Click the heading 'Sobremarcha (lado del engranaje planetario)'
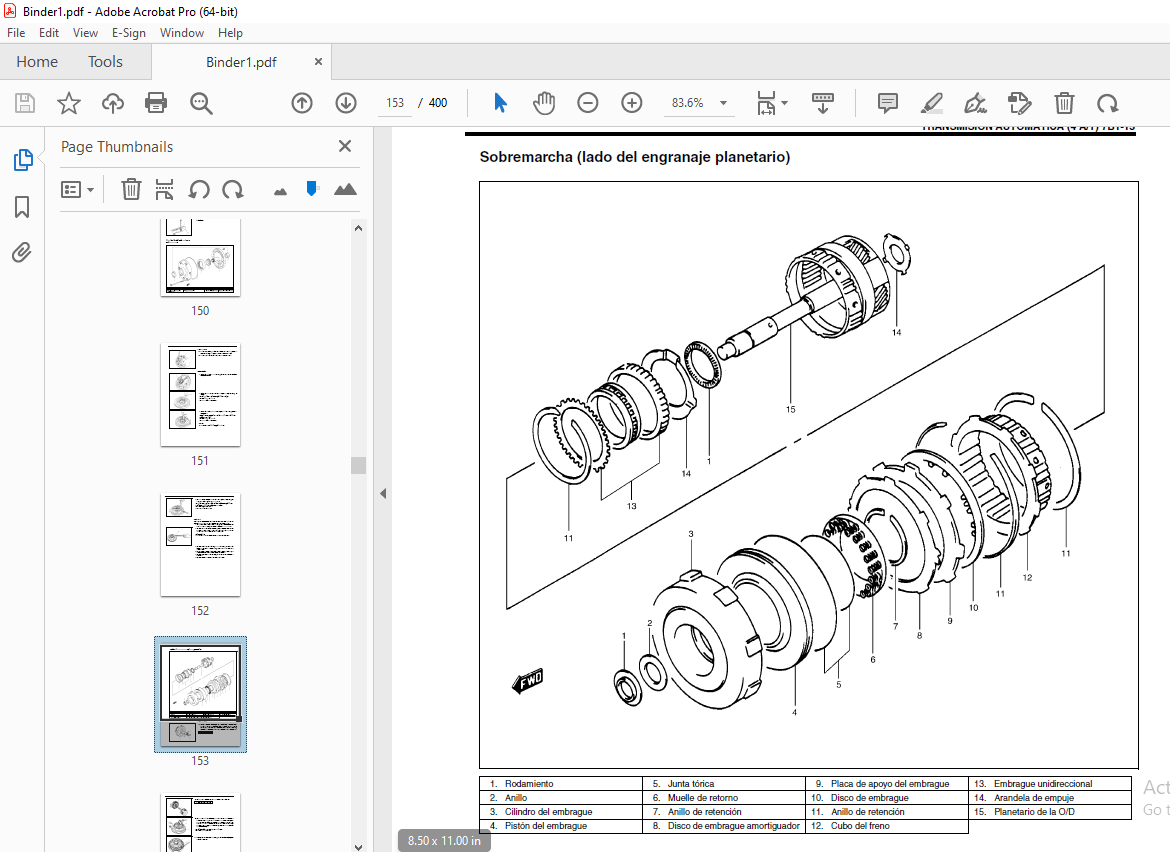Viewport: 1170px width, 852px height. (x=635, y=157)
